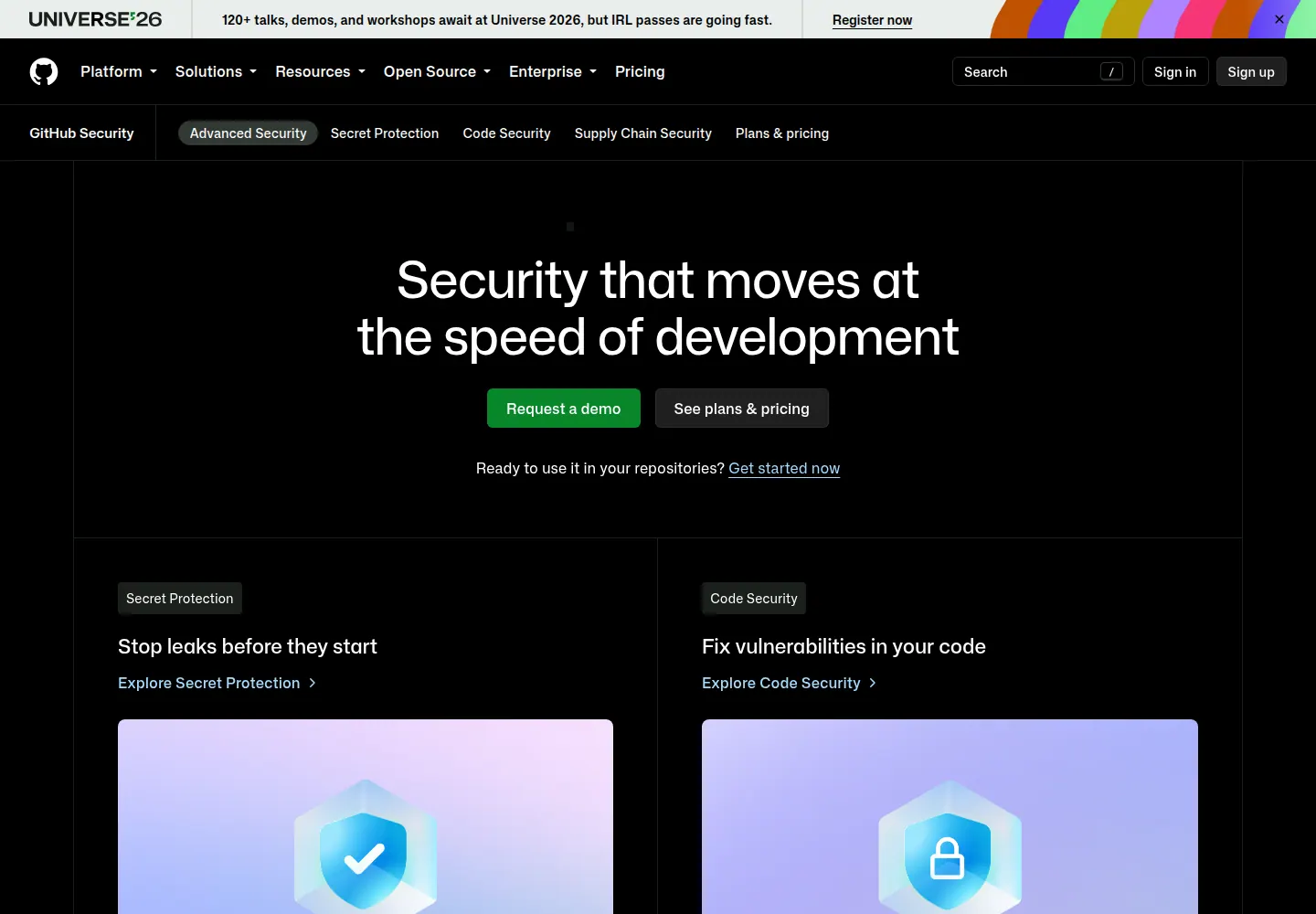Screen dimensions: 1316x914
Task: Click the Sign up button
Action: 1251,71
